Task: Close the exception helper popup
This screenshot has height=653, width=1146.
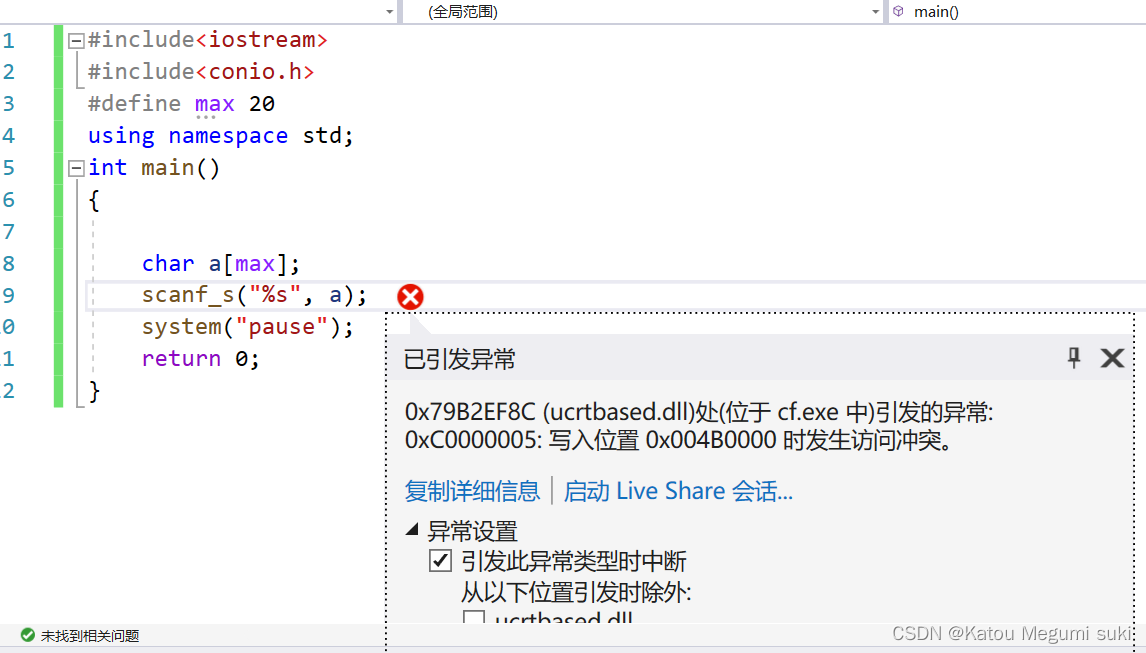Action: coord(1111,358)
